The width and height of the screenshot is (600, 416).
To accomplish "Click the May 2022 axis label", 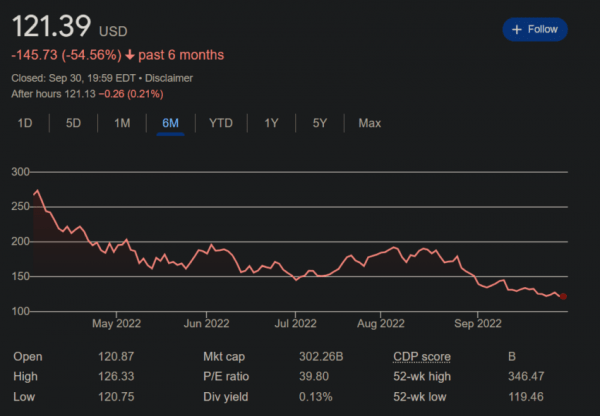I will pyautogui.click(x=116, y=323).
